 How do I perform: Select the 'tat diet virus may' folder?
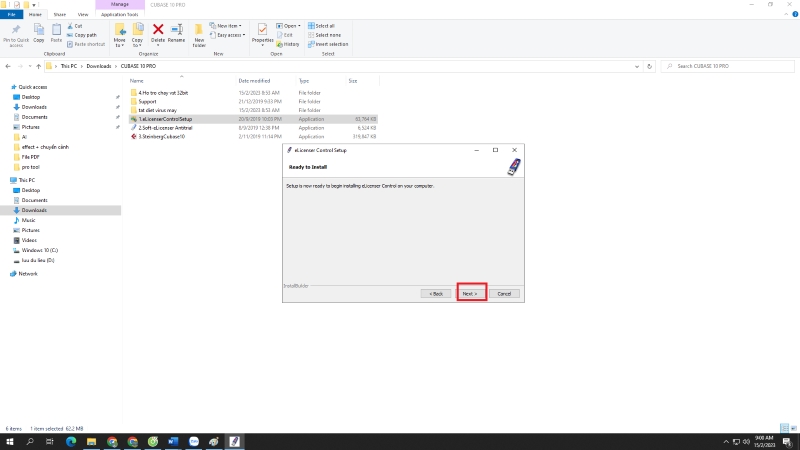tap(158, 110)
